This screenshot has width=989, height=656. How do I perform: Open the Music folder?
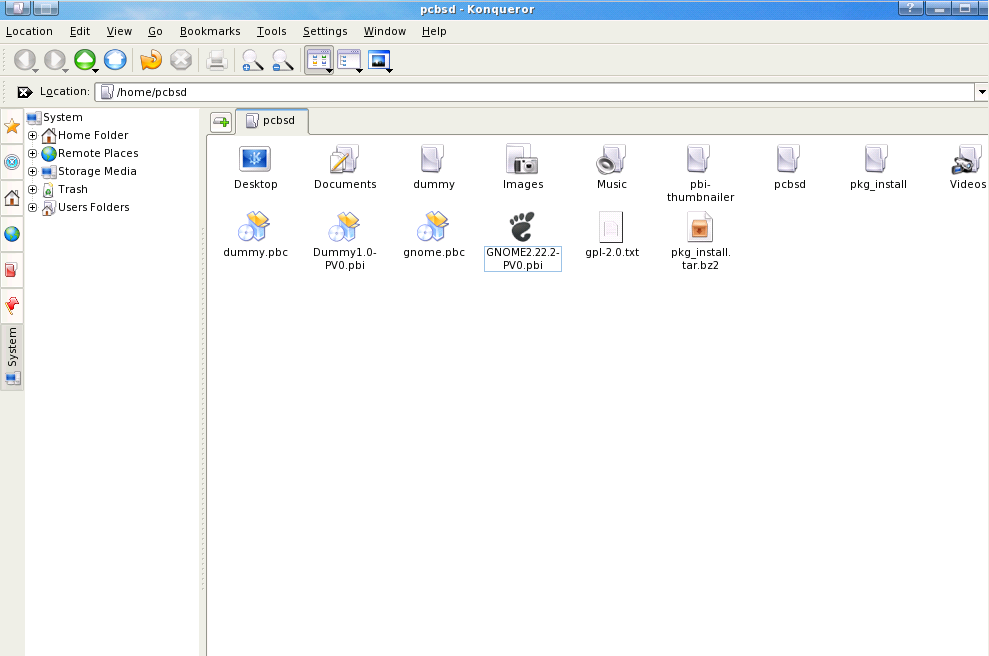pyautogui.click(x=612, y=167)
